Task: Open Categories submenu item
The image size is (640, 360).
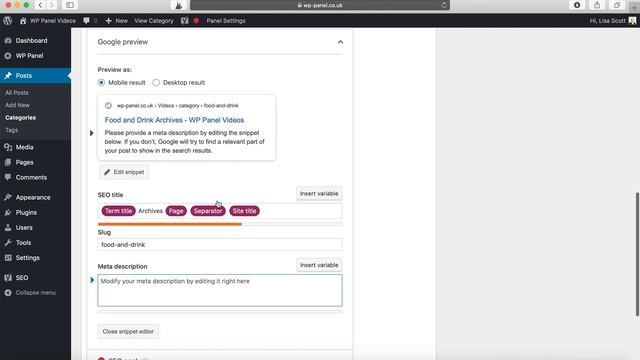Action: pyautogui.click(x=20, y=118)
